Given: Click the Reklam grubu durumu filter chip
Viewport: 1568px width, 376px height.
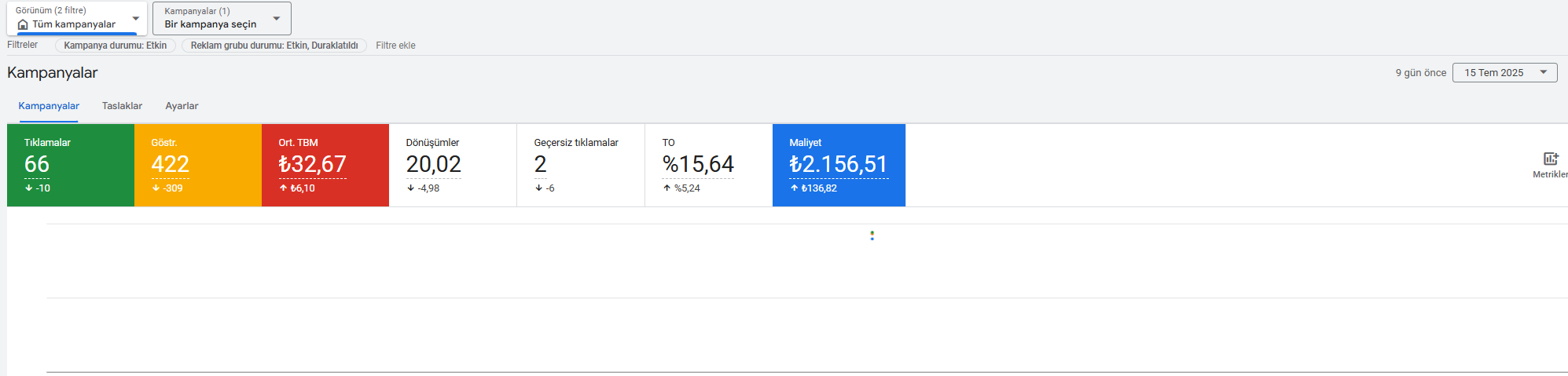Looking at the screenshot, I should [x=274, y=46].
